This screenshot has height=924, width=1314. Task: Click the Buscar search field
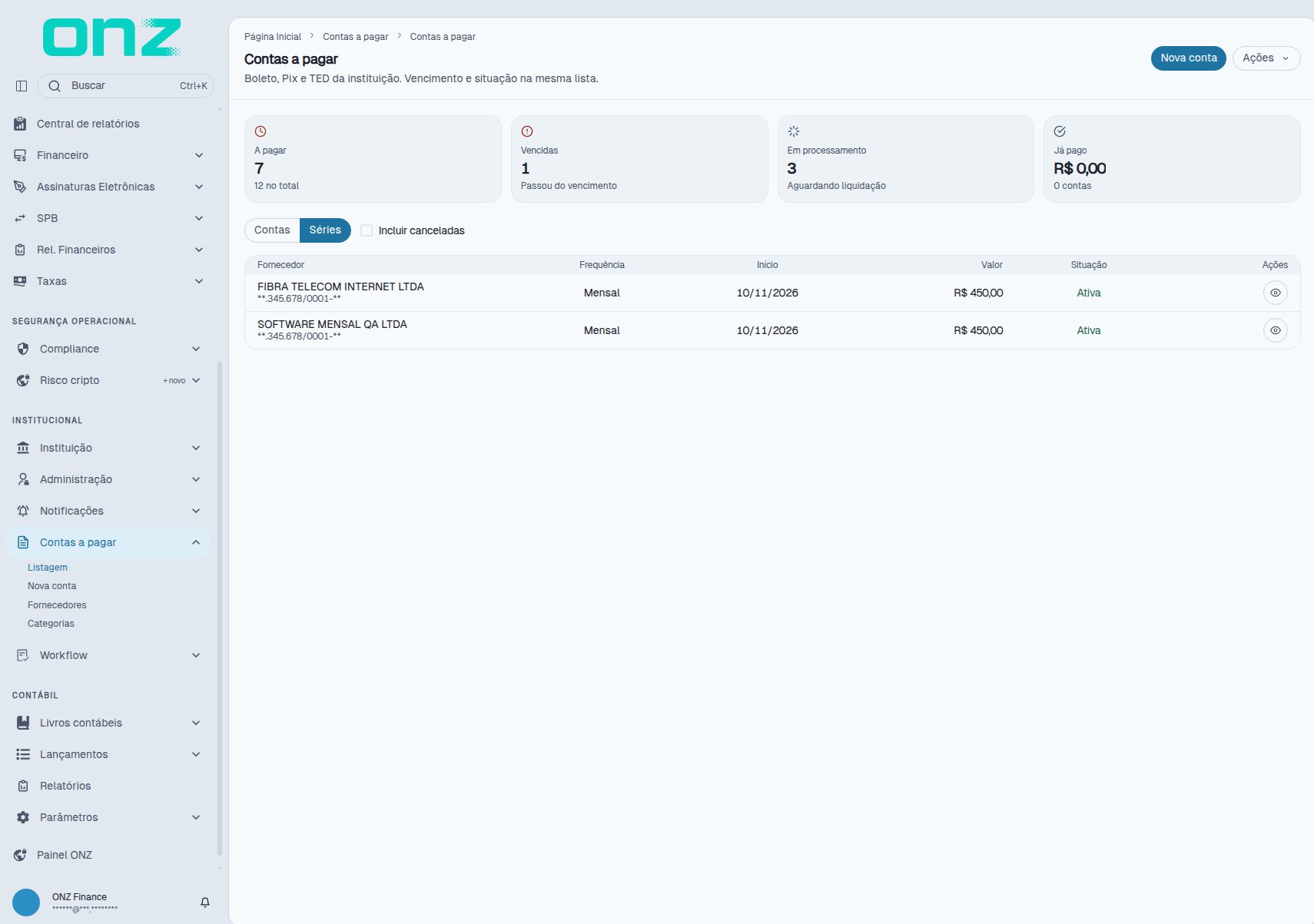125,86
